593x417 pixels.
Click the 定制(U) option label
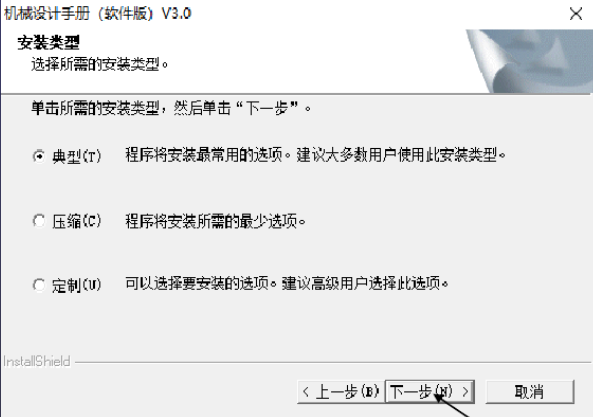click(x=77, y=285)
